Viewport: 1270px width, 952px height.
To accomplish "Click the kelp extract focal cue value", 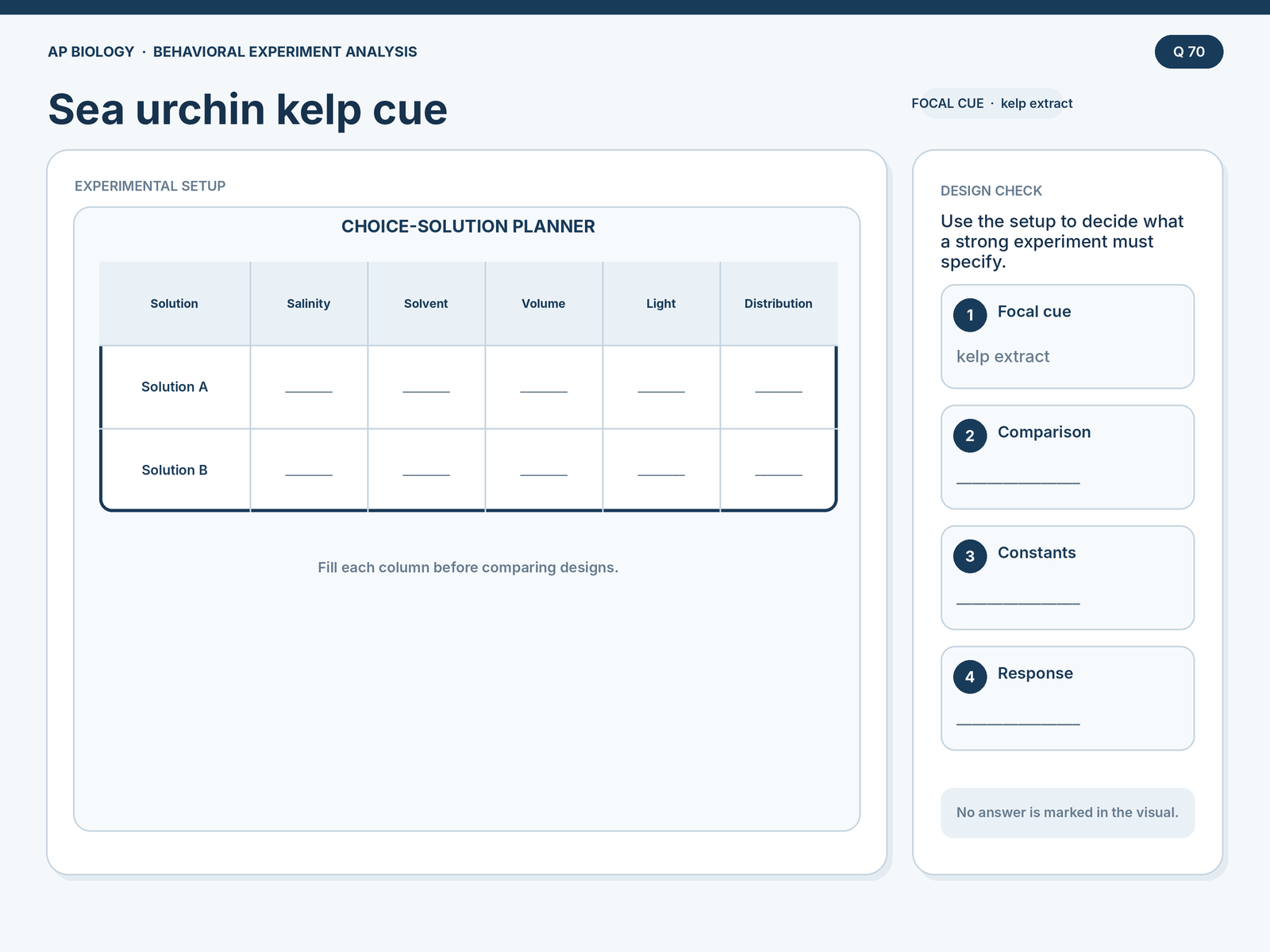I will (x=1003, y=357).
